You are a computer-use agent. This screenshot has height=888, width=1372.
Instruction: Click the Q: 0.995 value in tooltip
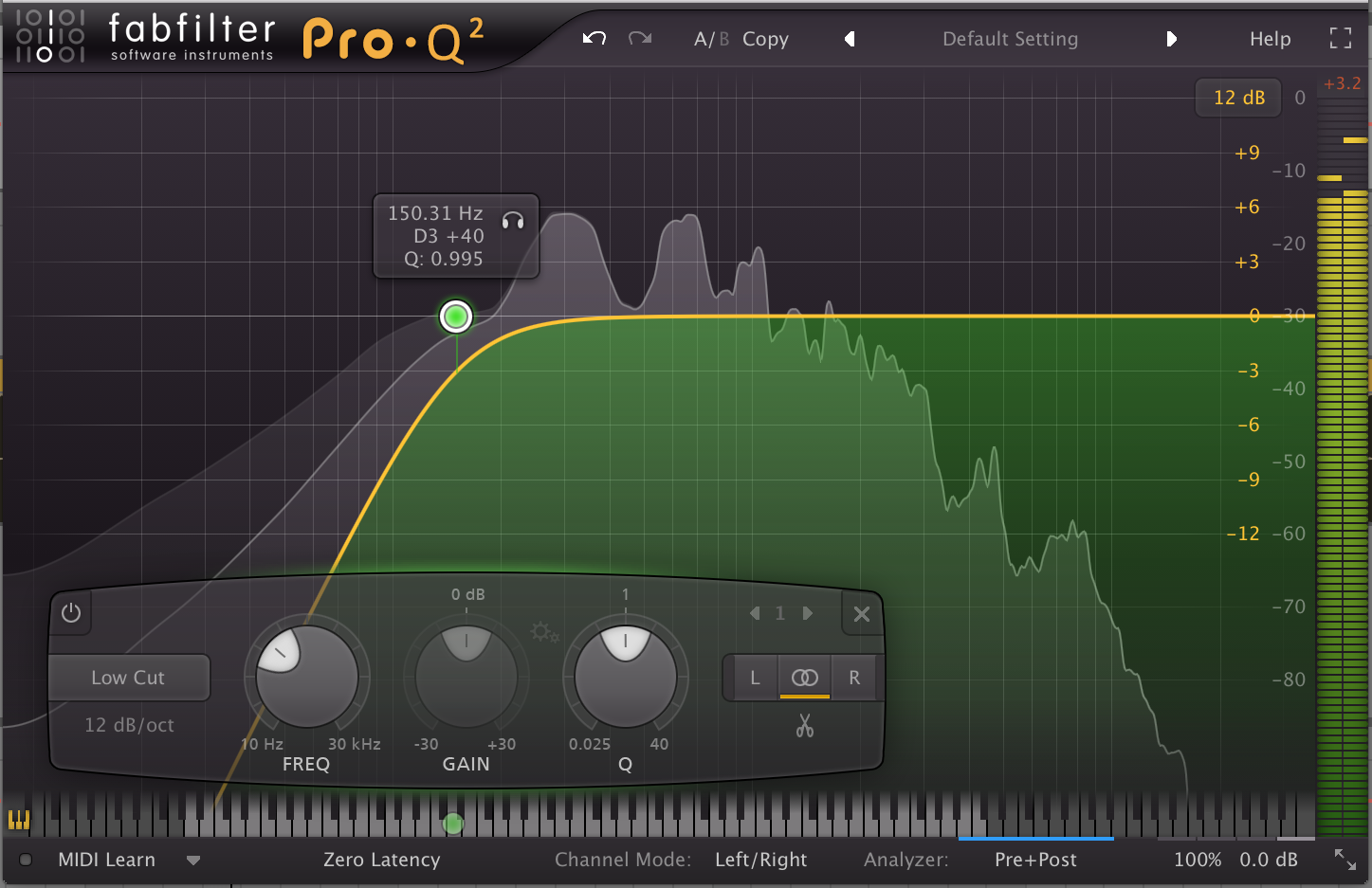pyautogui.click(x=444, y=259)
